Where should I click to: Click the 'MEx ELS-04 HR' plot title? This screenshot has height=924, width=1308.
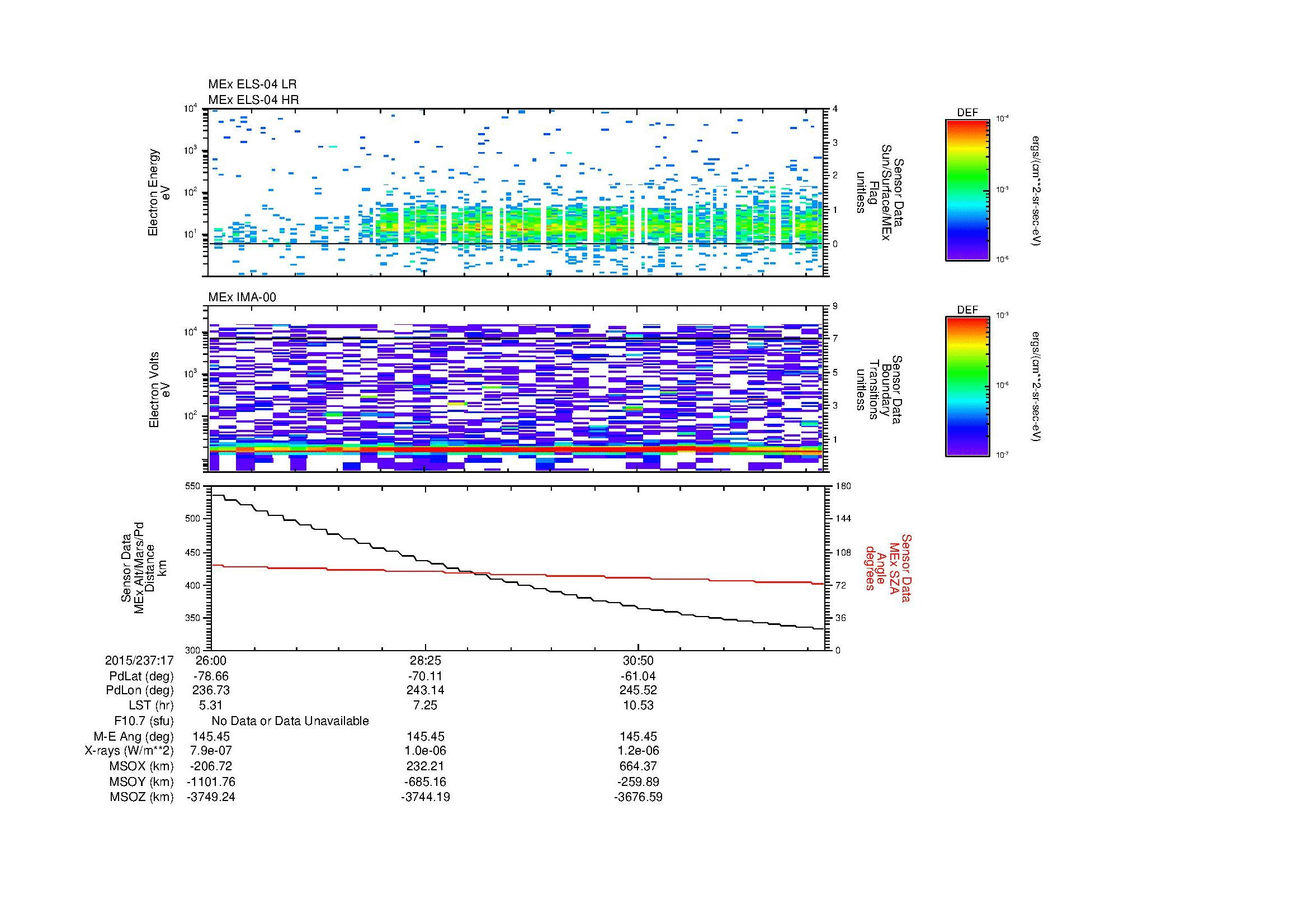point(253,99)
